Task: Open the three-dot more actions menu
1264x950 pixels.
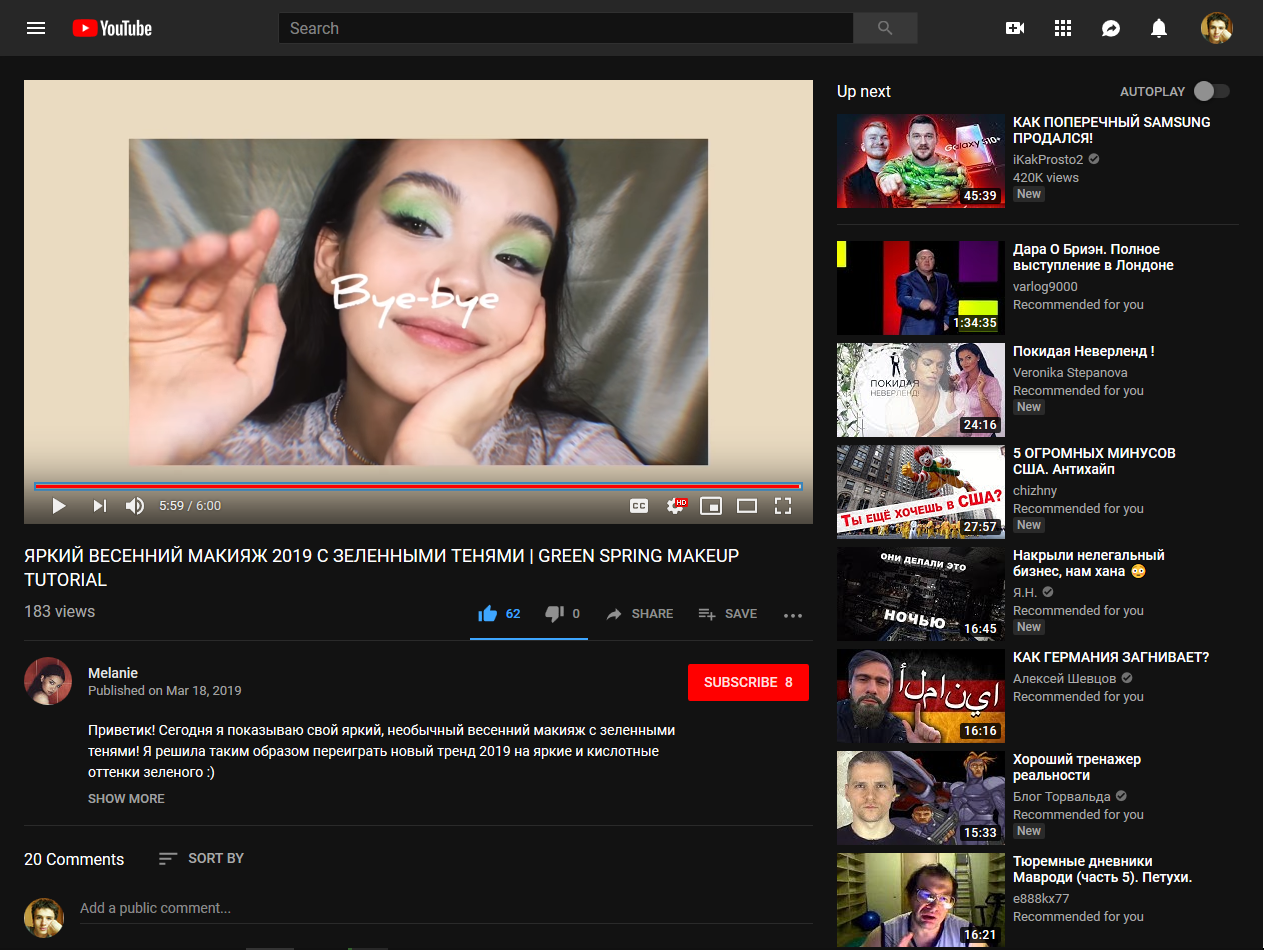Action: [x=793, y=615]
